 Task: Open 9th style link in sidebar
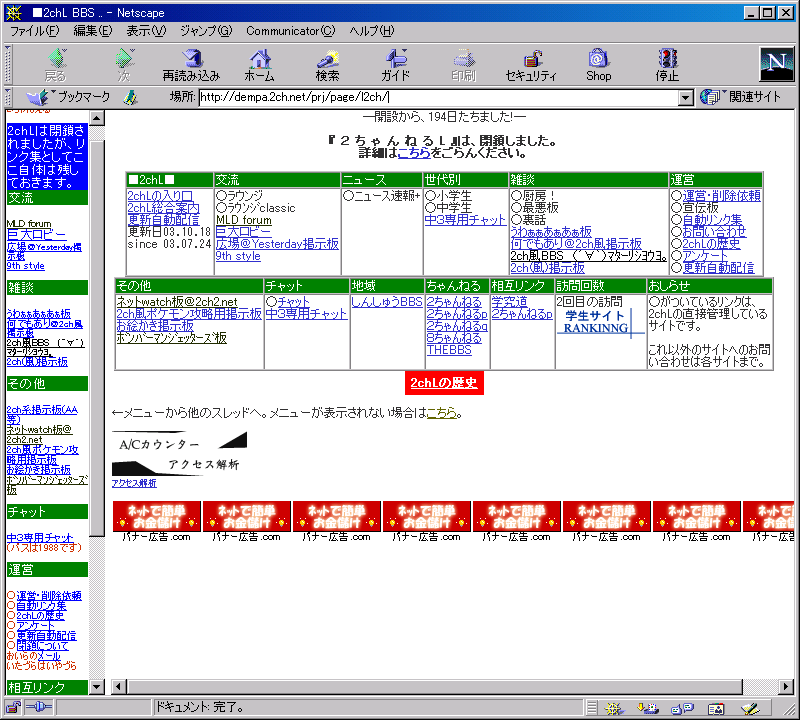(x=26, y=266)
